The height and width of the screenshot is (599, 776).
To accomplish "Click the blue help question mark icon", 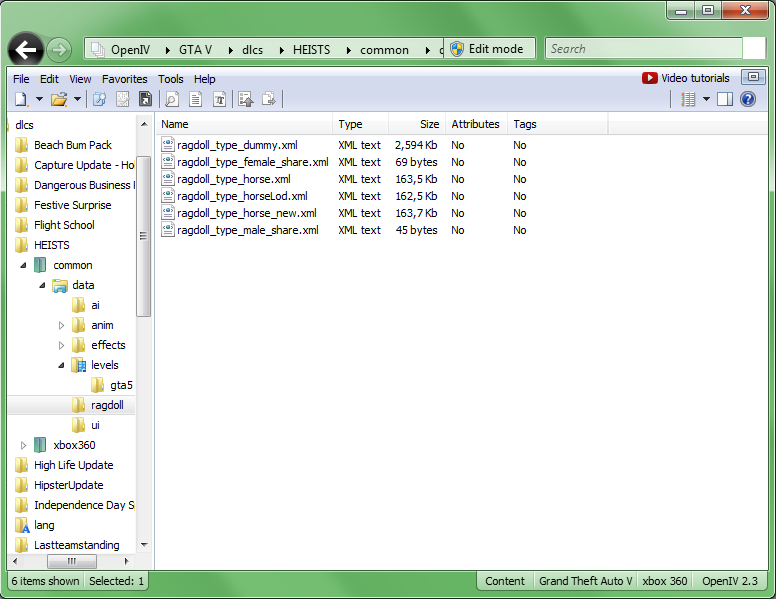I will click(747, 99).
